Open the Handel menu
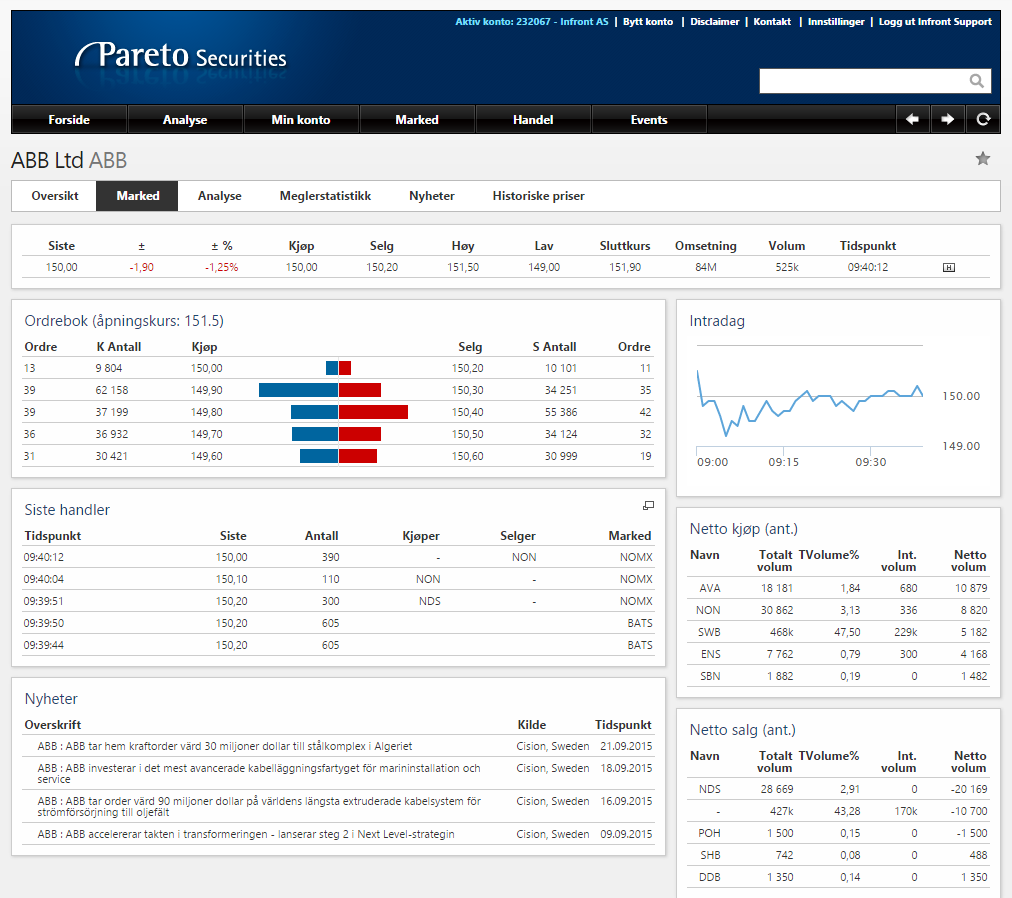Viewport: 1012px width, 898px height. [533, 119]
